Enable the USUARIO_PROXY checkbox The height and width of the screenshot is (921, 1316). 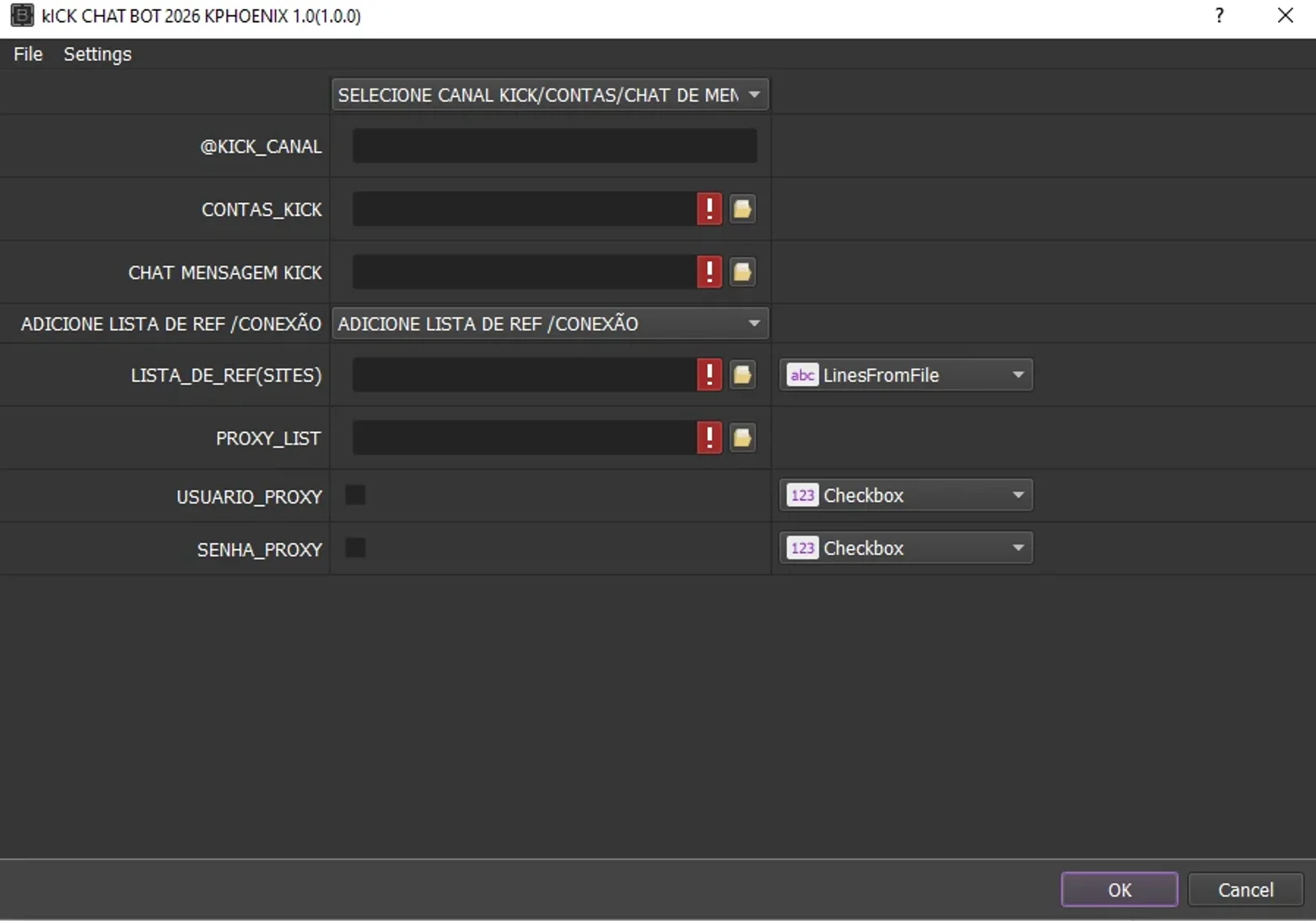point(356,495)
